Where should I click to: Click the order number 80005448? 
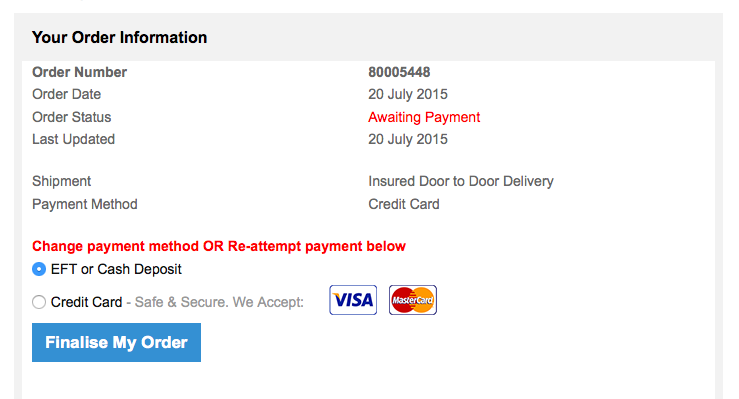399,72
